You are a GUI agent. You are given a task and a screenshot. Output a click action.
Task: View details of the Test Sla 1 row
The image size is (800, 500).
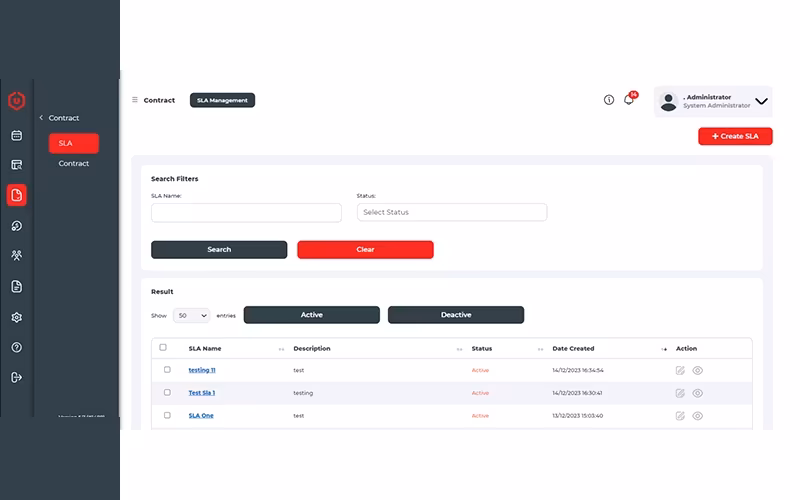point(697,393)
